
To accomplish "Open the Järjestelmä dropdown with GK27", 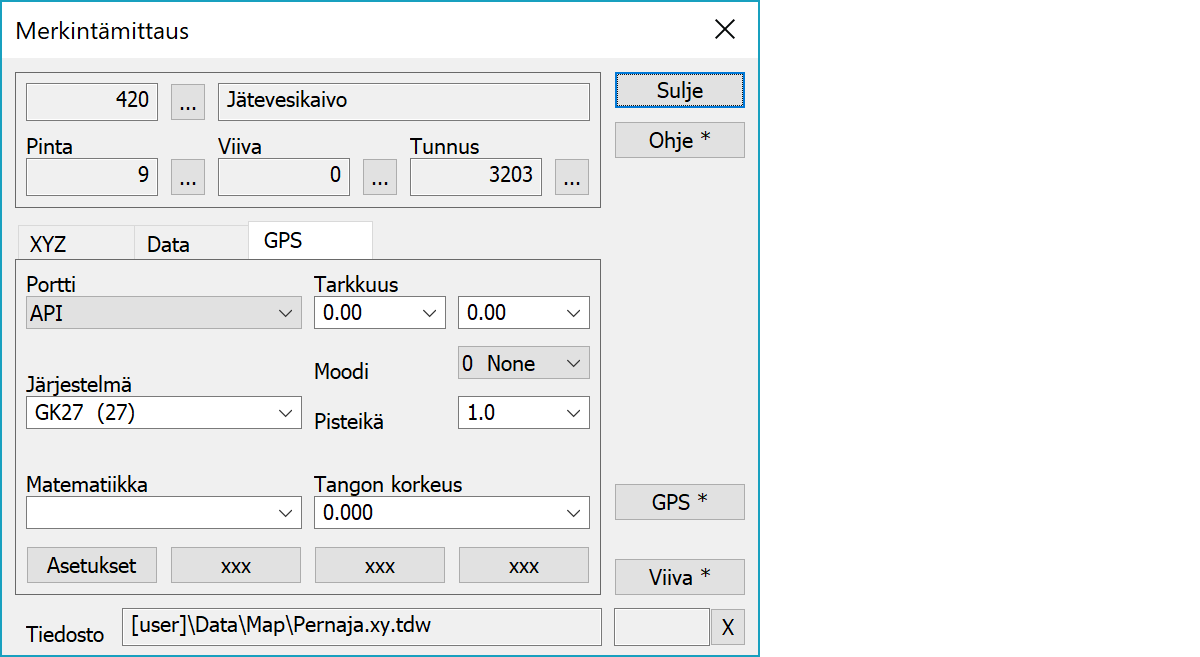I will pyautogui.click(x=163, y=413).
